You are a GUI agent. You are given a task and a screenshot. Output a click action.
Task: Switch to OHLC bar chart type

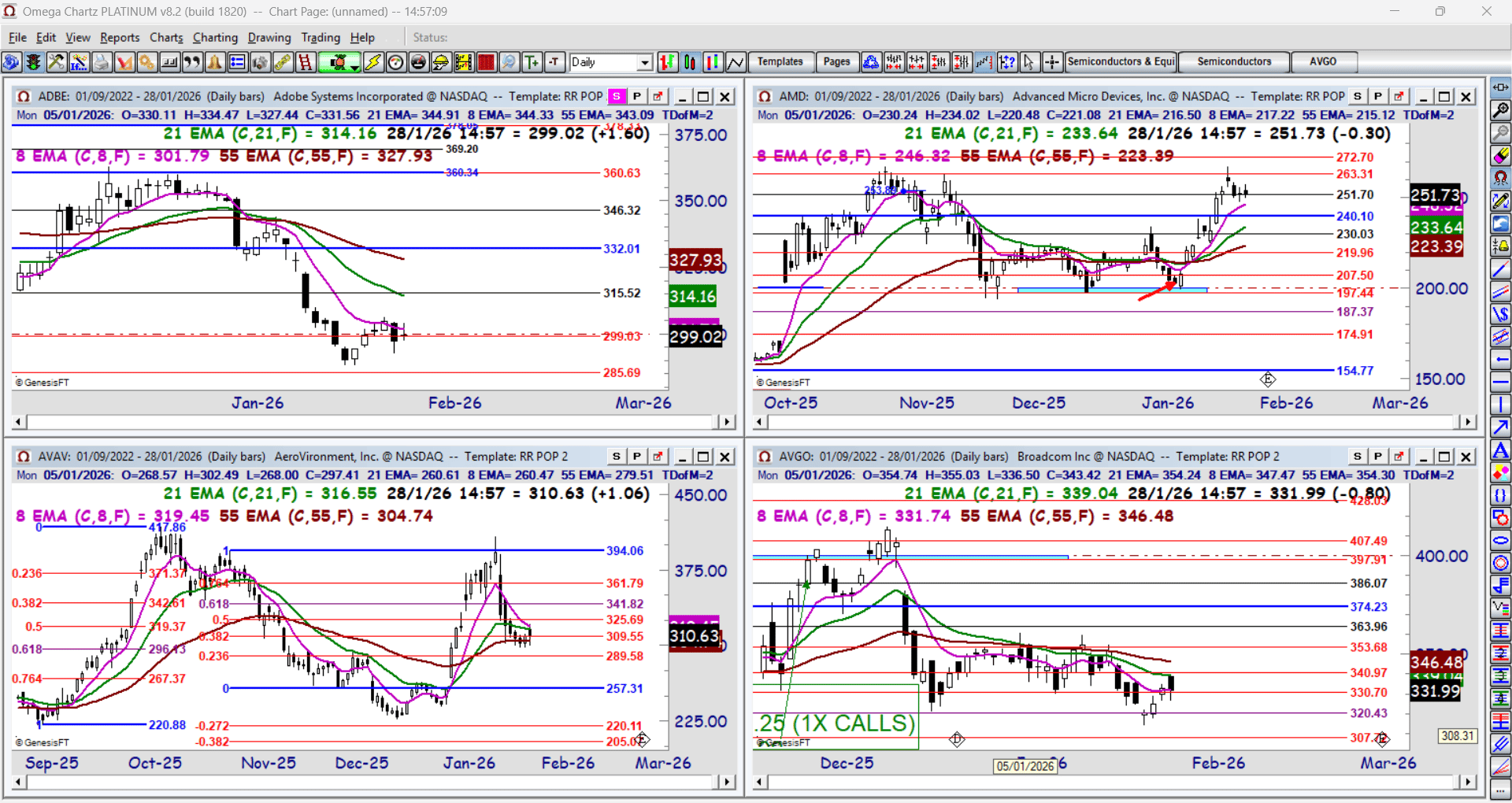click(x=668, y=62)
